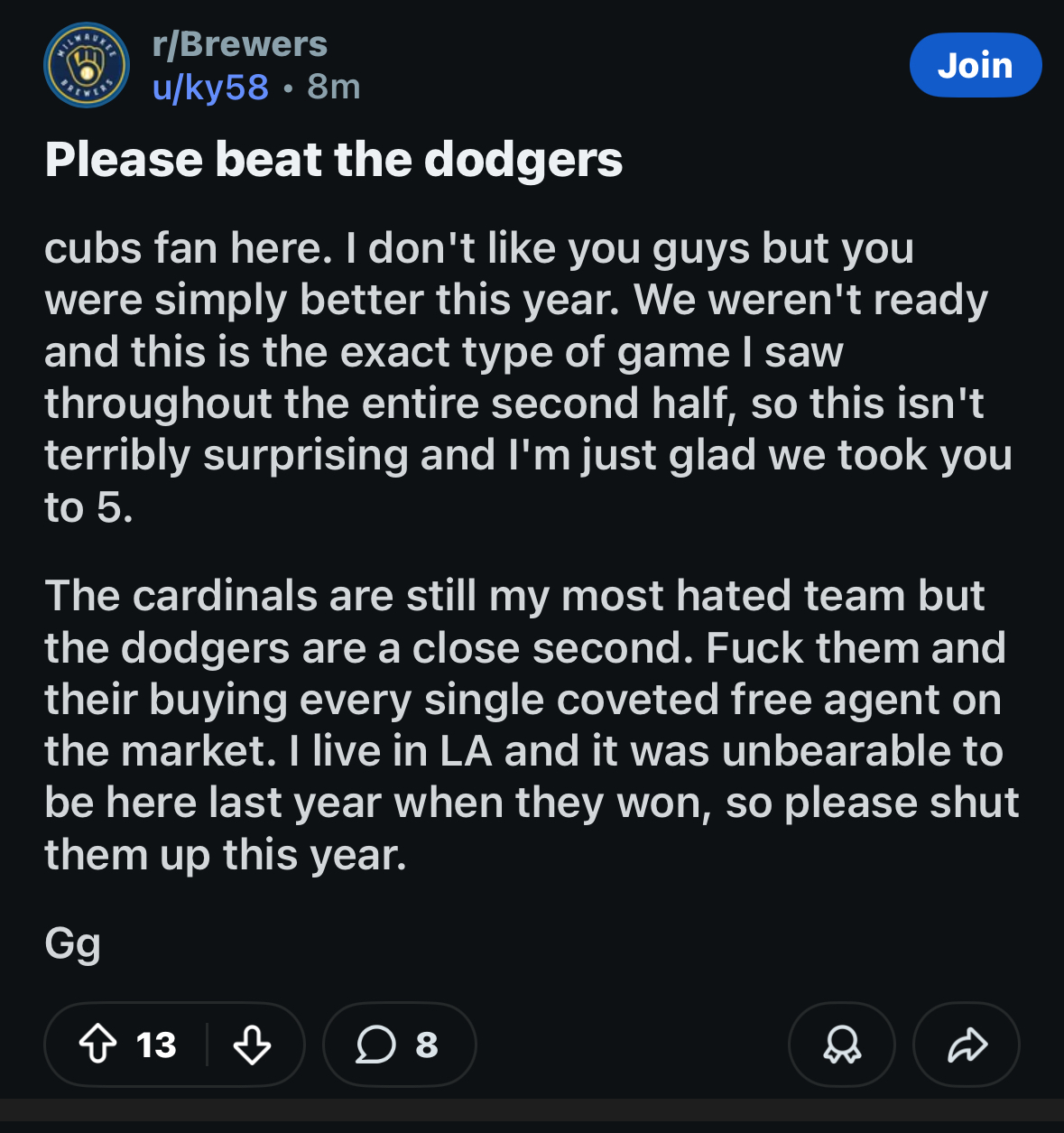Click the Join button
The image size is (1064, 1133).
[975, 65]
